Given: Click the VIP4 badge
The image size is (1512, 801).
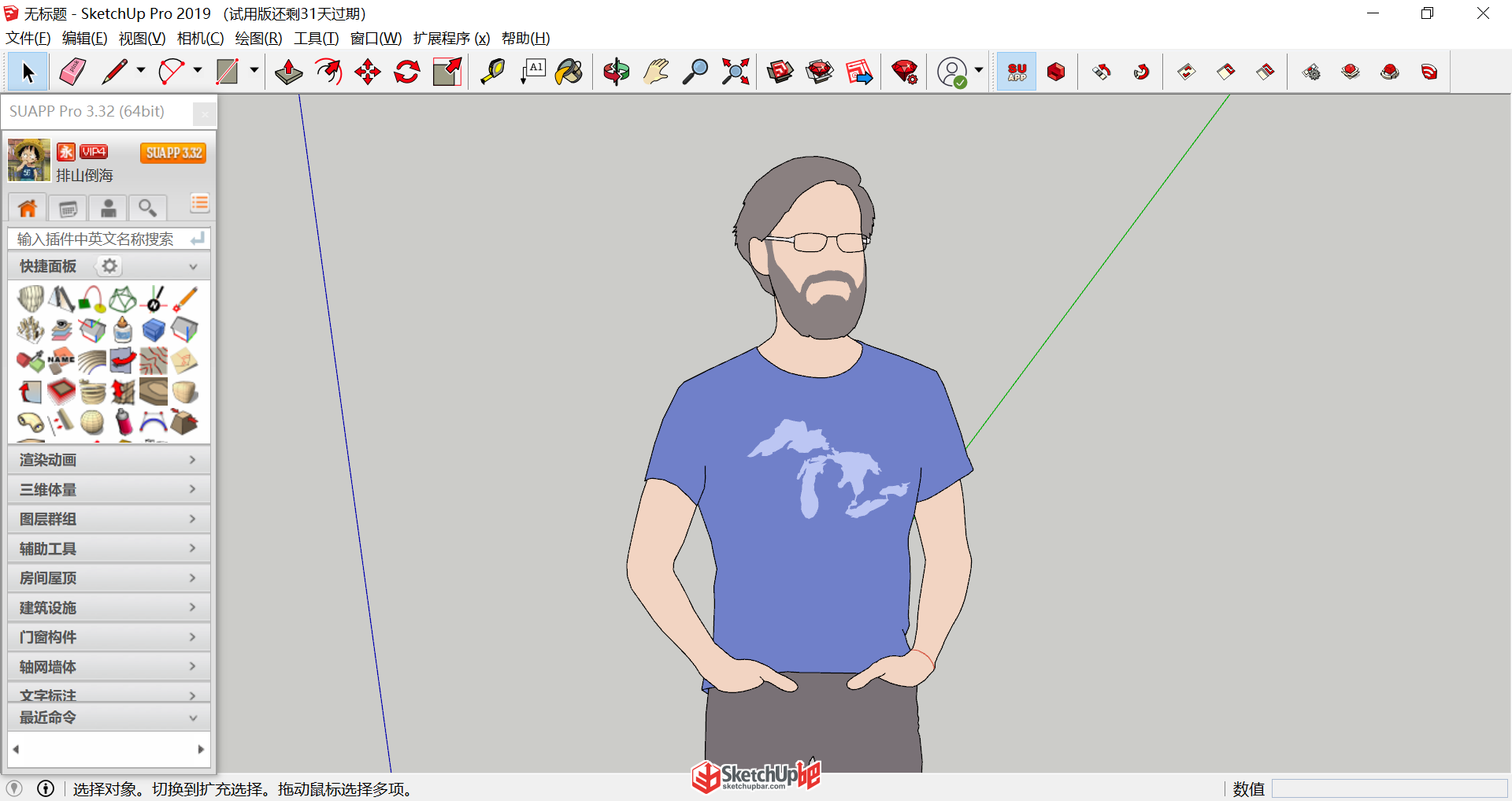Looking at the screenshot, I should [x=94, y=152].
